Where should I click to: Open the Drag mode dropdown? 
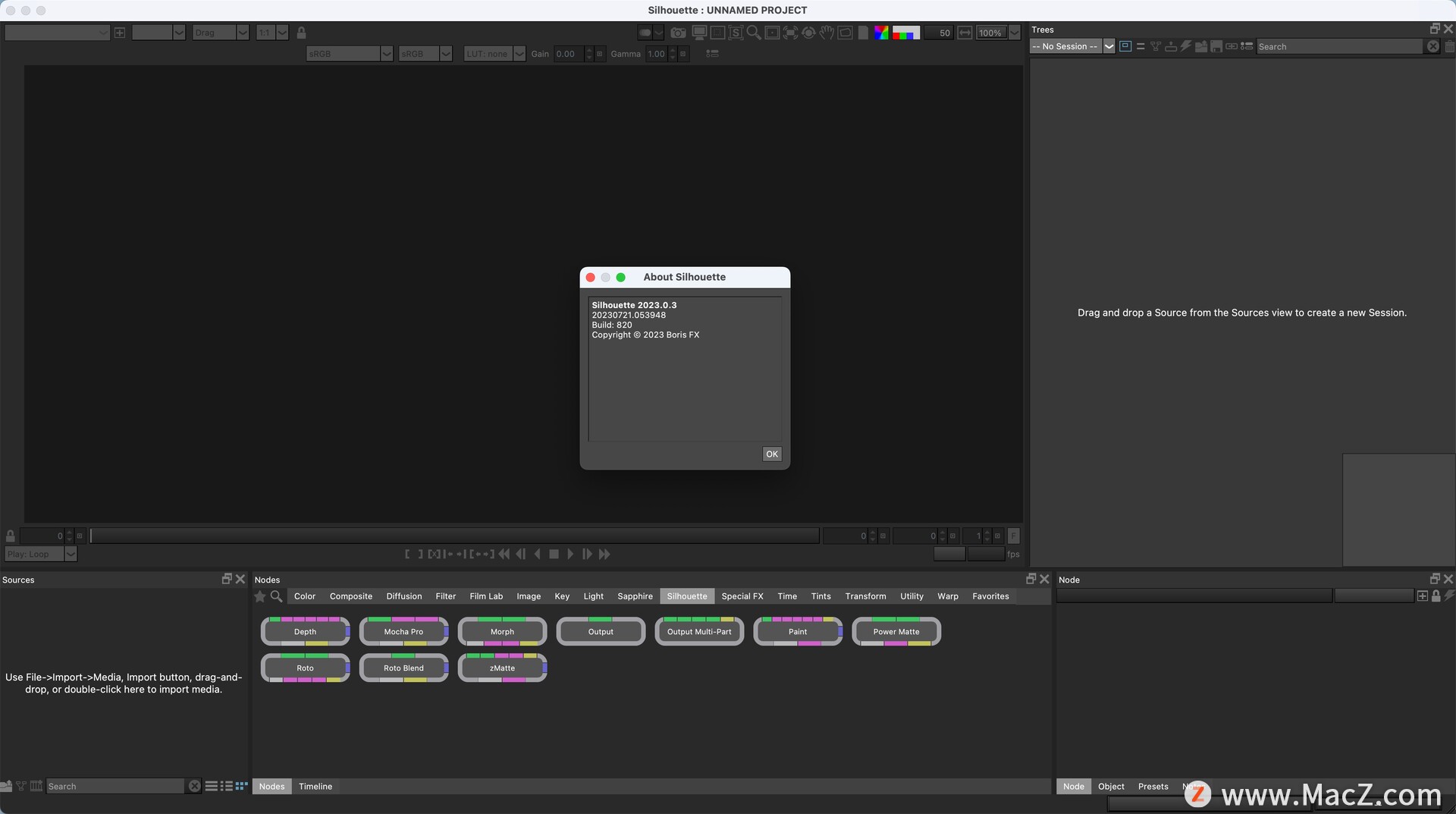220,33
